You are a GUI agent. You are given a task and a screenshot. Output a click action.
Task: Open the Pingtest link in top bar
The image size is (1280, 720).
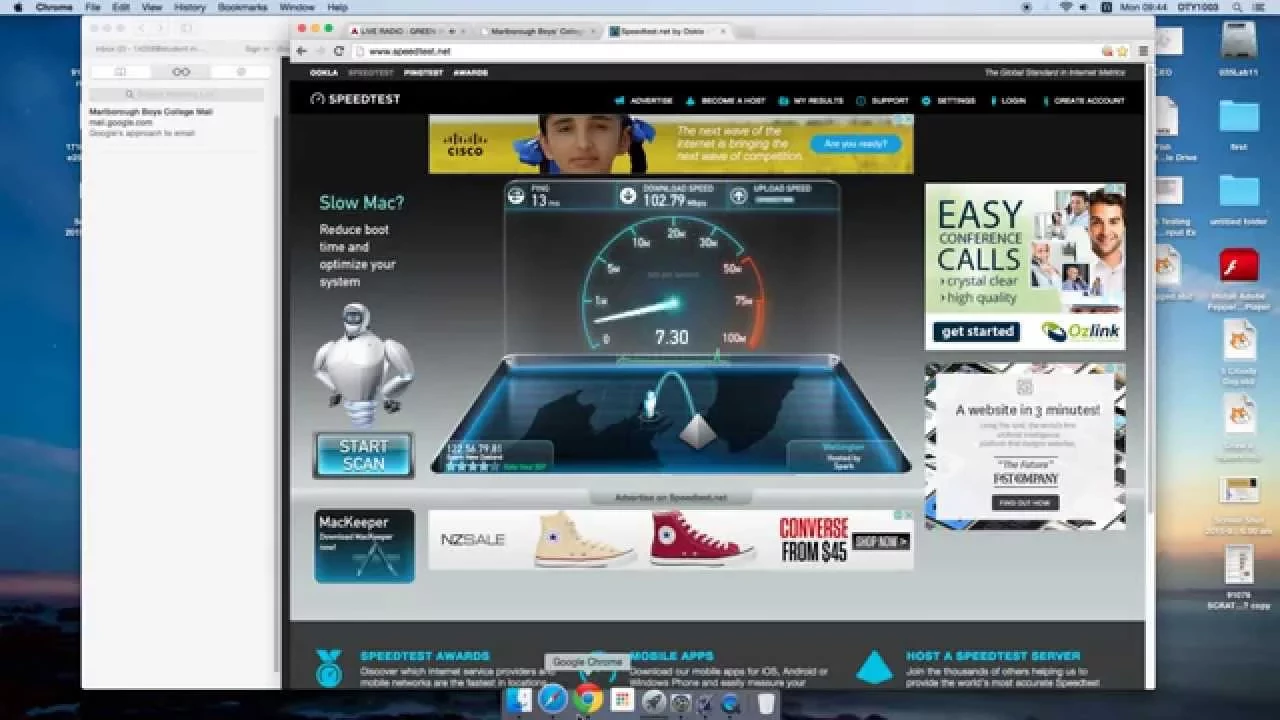pos(423,73)
